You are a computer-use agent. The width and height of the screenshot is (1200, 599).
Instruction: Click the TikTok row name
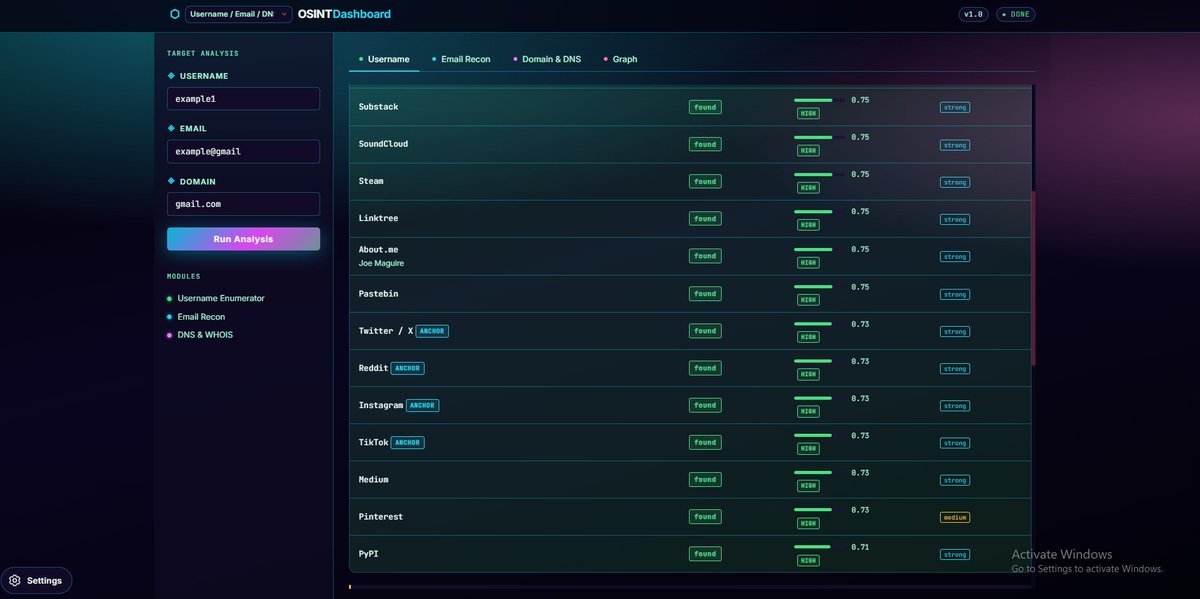point(374,442)
